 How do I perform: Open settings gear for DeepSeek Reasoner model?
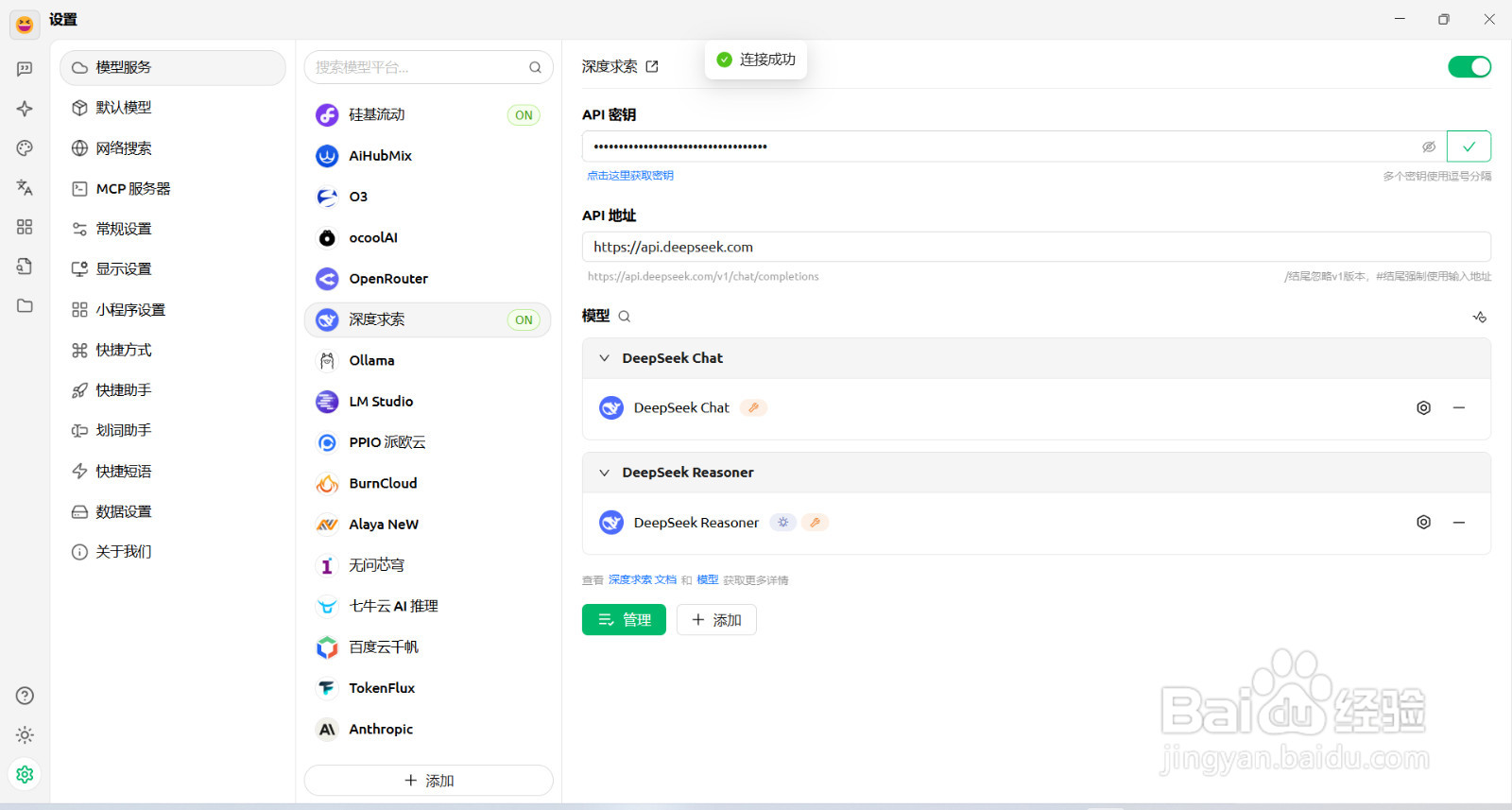click(1423, 522)
